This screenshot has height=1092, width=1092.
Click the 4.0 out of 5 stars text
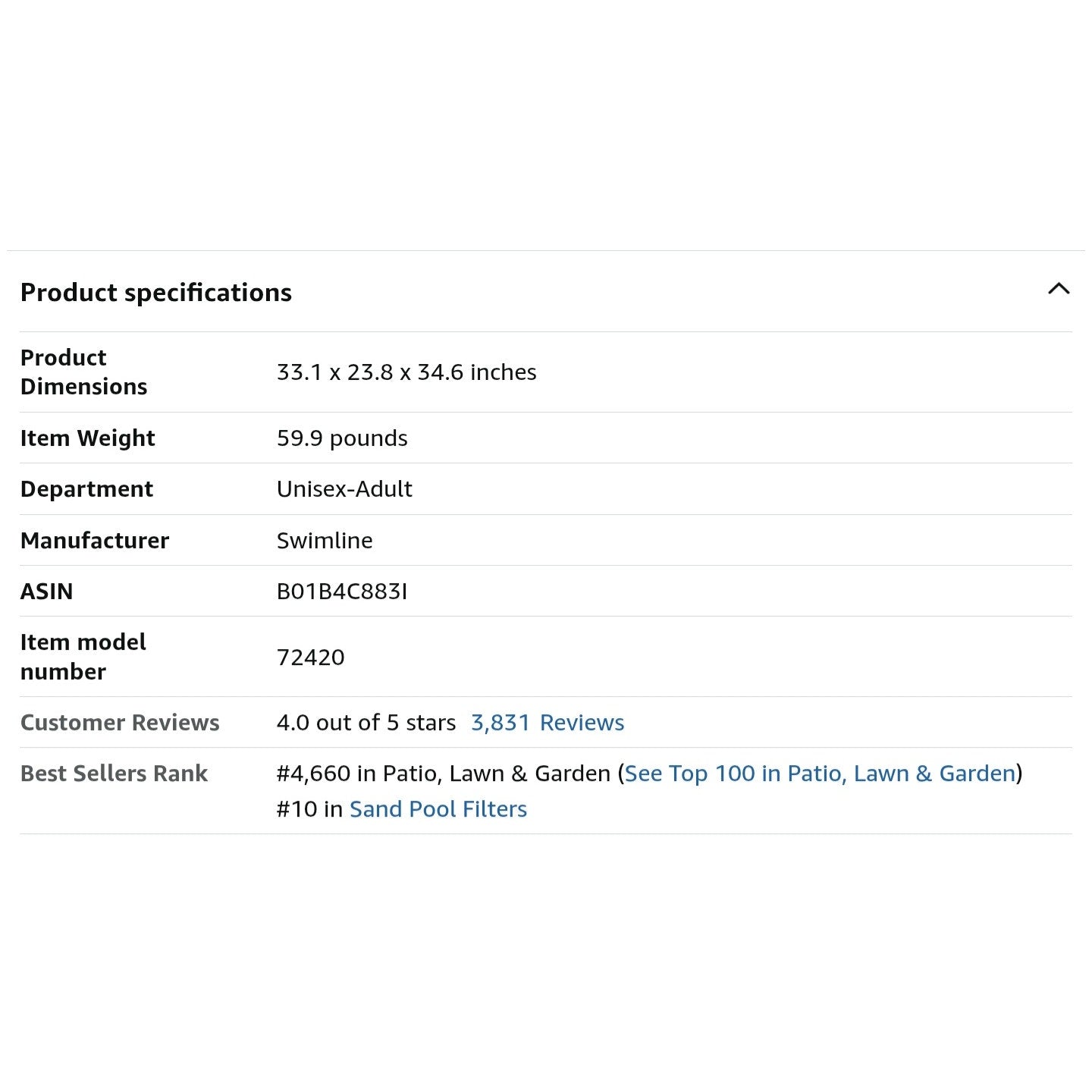(366, 723)
